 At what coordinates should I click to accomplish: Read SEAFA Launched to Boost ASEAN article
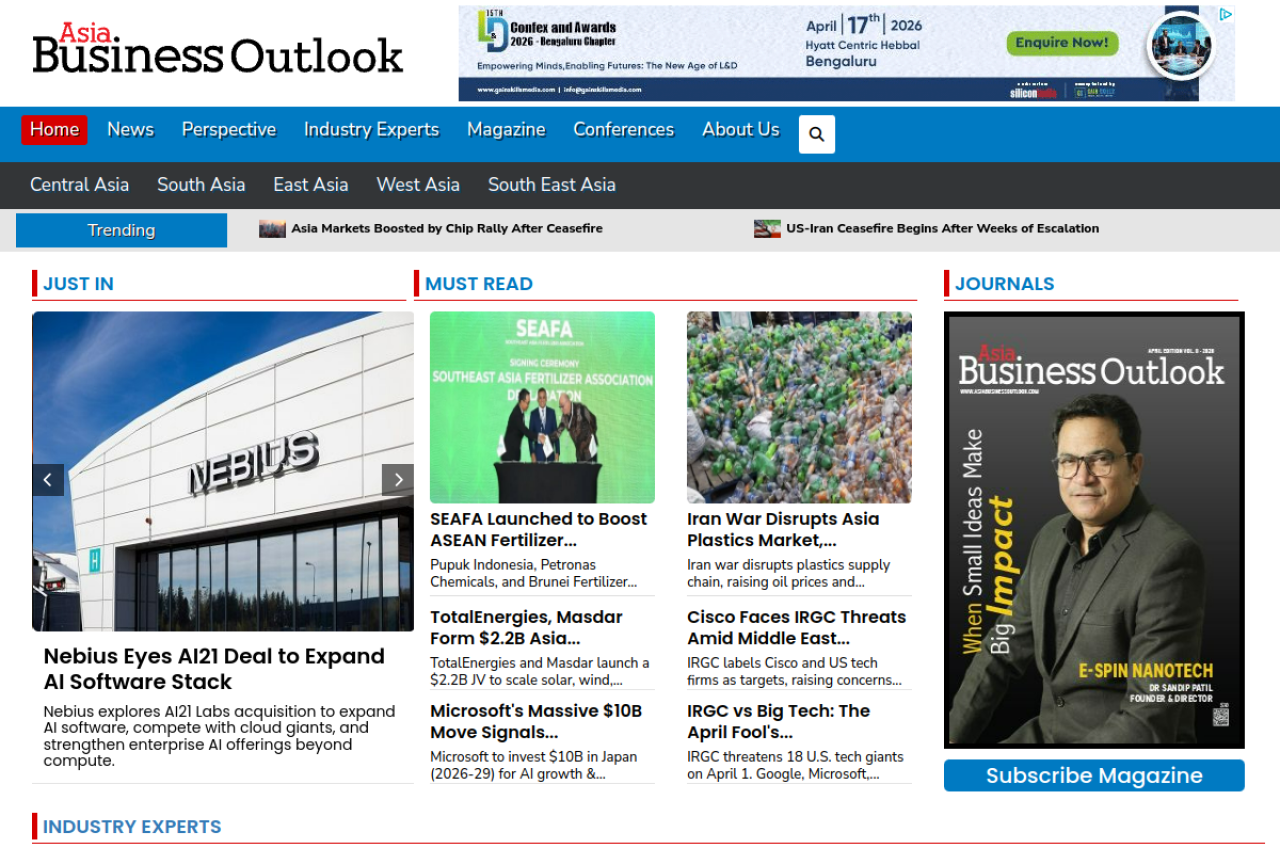coord(538,529)
